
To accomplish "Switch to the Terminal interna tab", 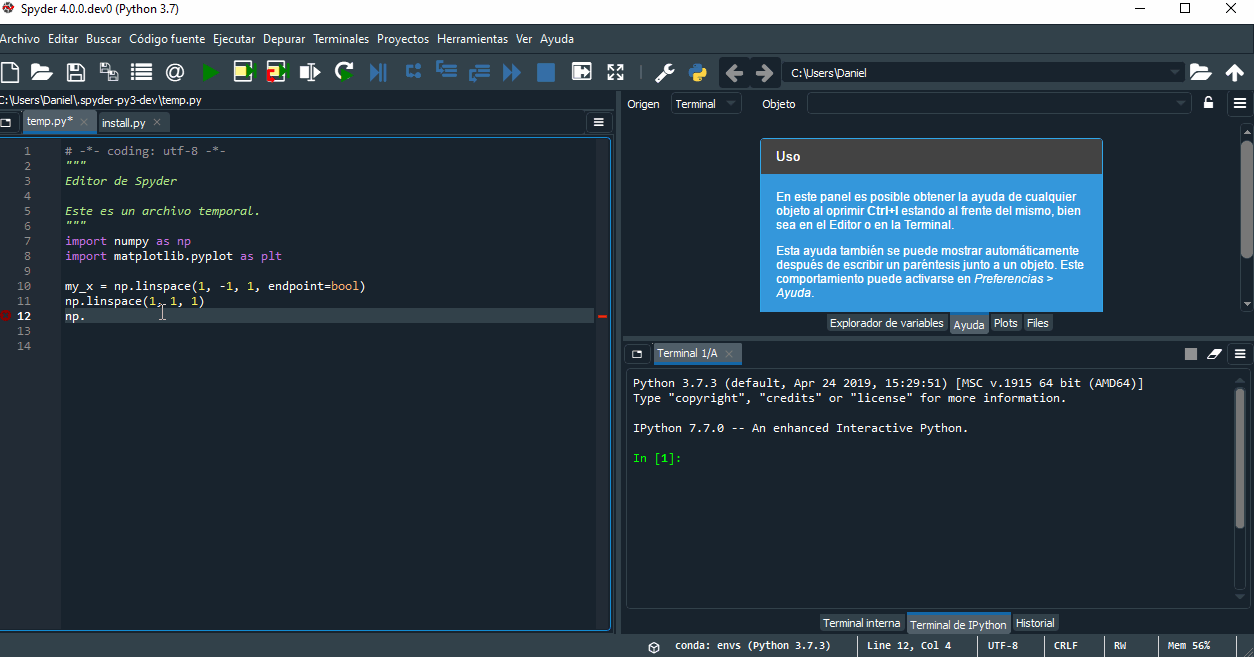I will [862, 623].
